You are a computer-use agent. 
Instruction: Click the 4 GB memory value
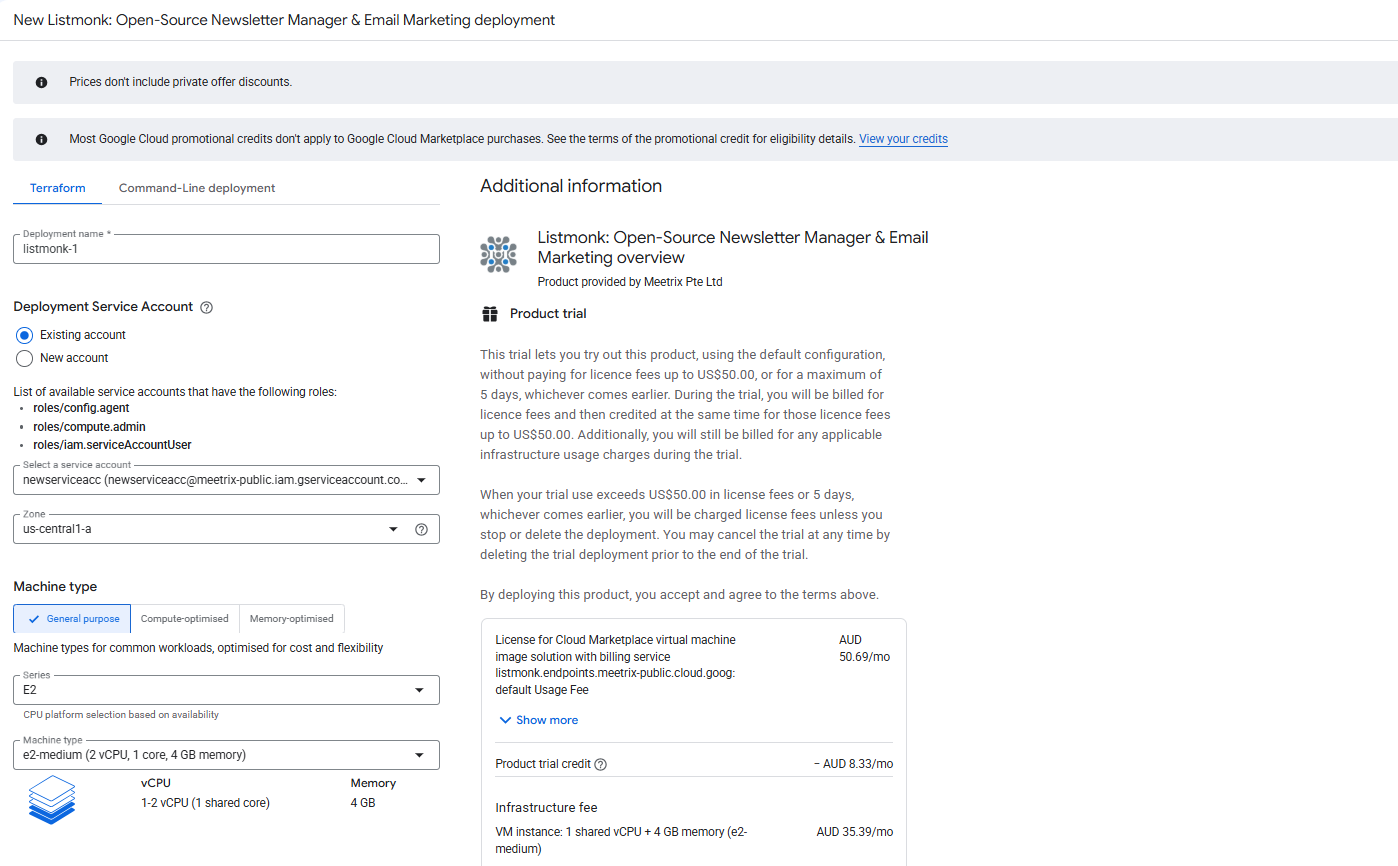(x=363, y=803)
